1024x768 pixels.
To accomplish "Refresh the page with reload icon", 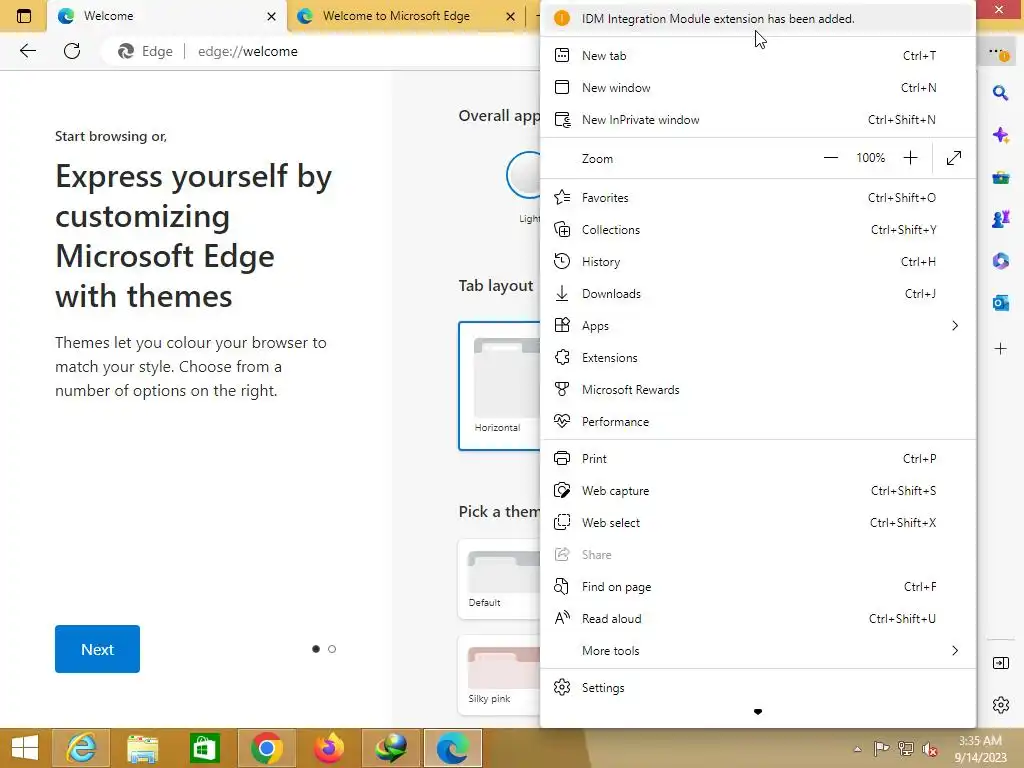I will pos(72,51).
